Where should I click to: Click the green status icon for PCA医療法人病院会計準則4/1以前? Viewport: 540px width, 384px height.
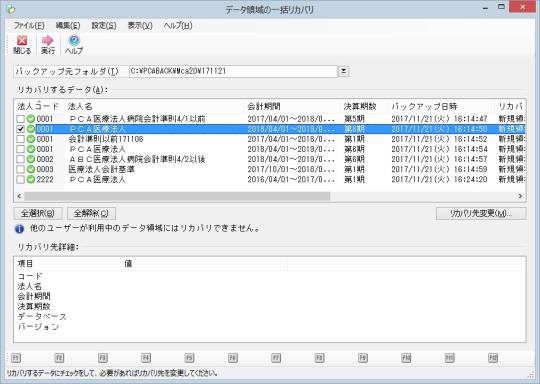click(x=31, y=119)
